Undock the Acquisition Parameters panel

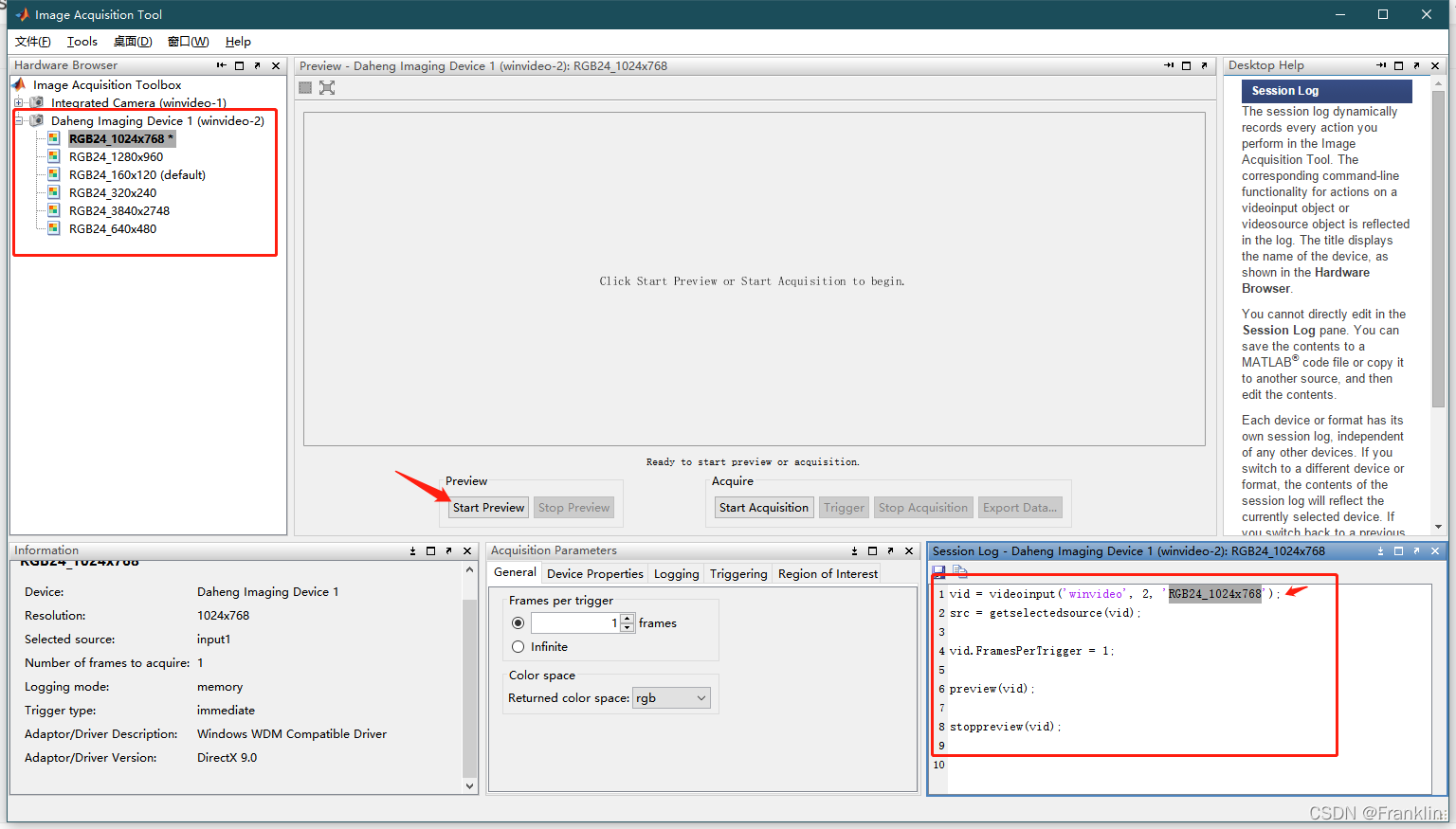890,550
